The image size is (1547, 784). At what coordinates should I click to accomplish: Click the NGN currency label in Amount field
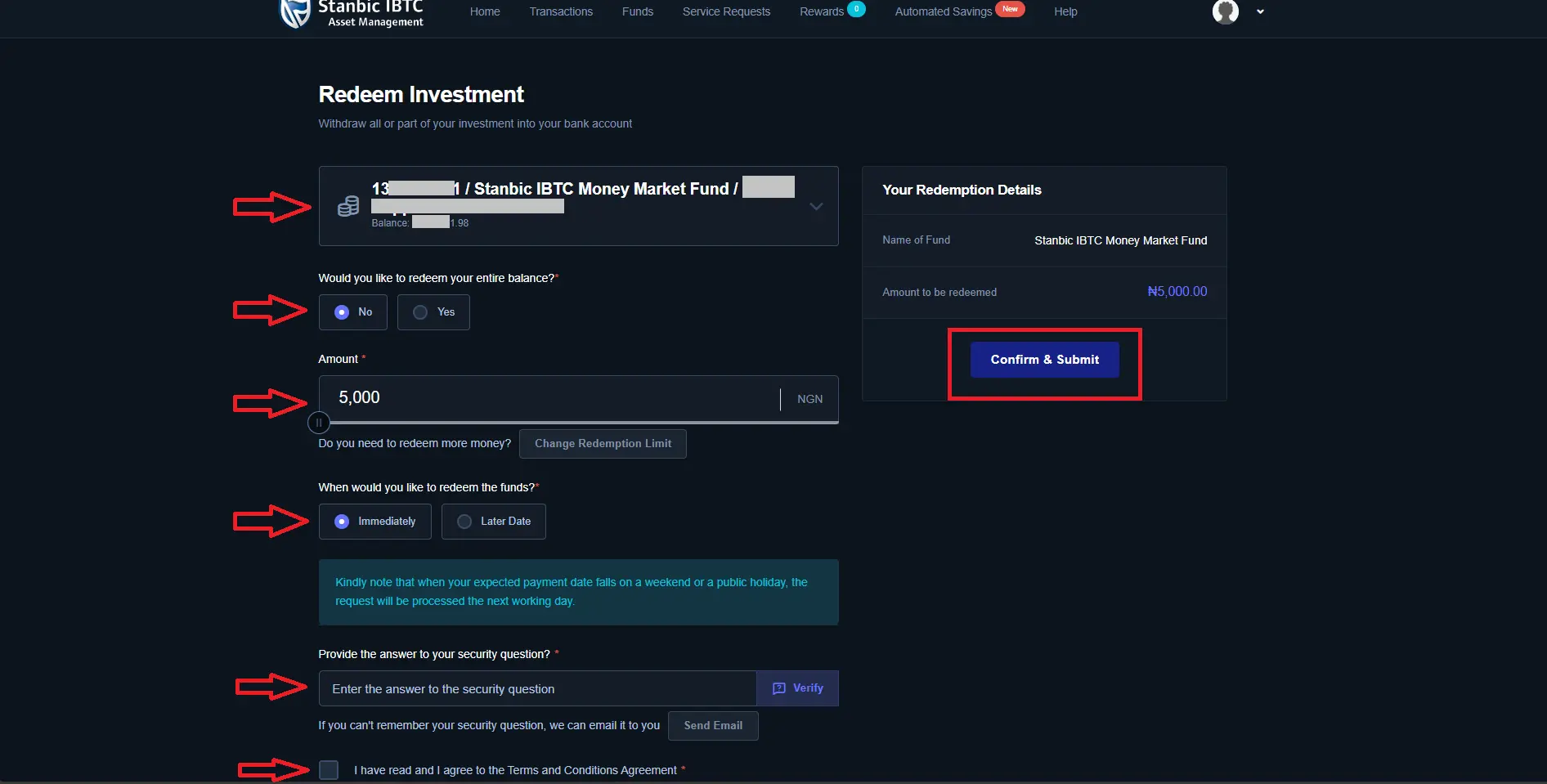click(809, 399)
